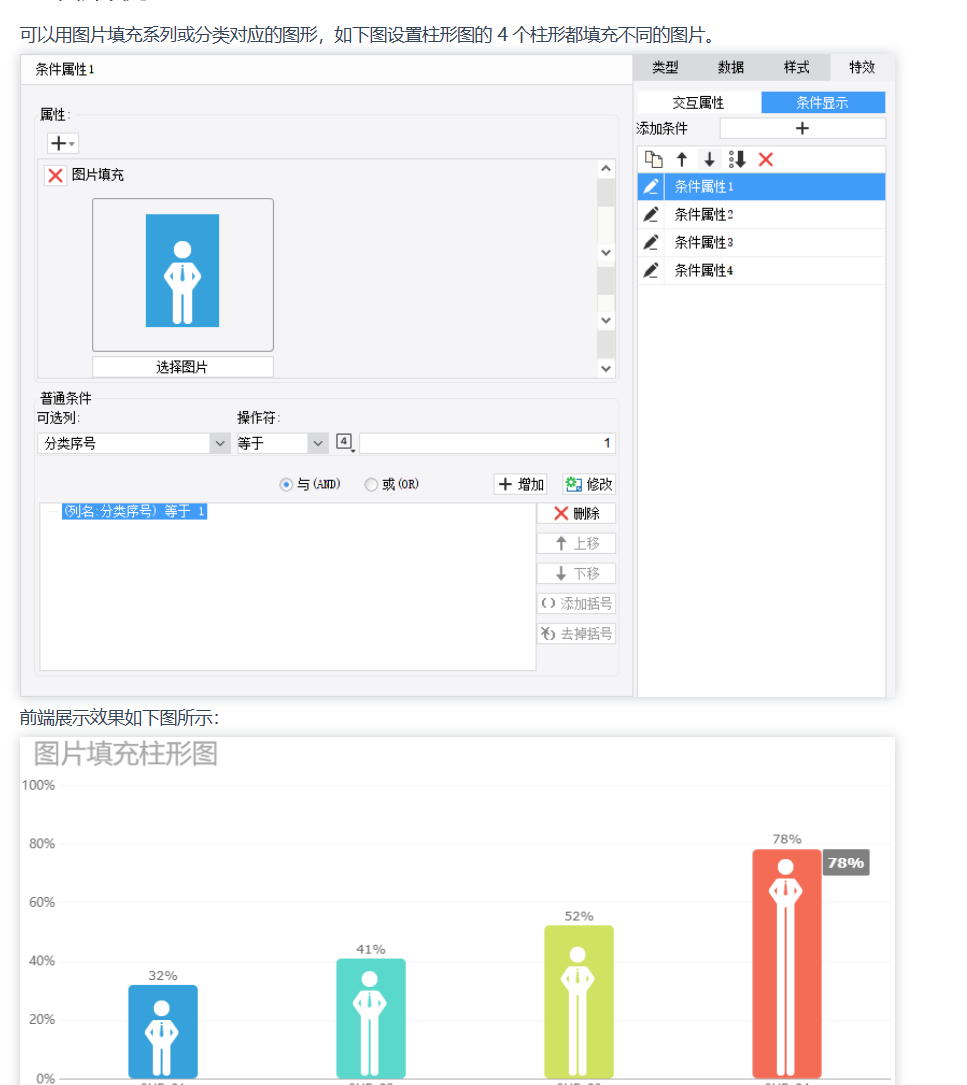
Task: Click the value type icon beside operator
Action: tap(345, 442)
